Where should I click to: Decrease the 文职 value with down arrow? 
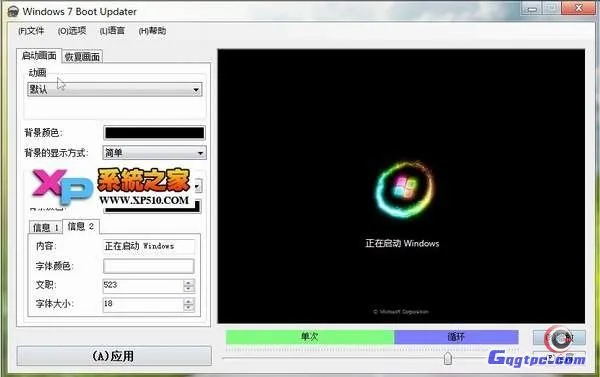[x=189, y=289]
